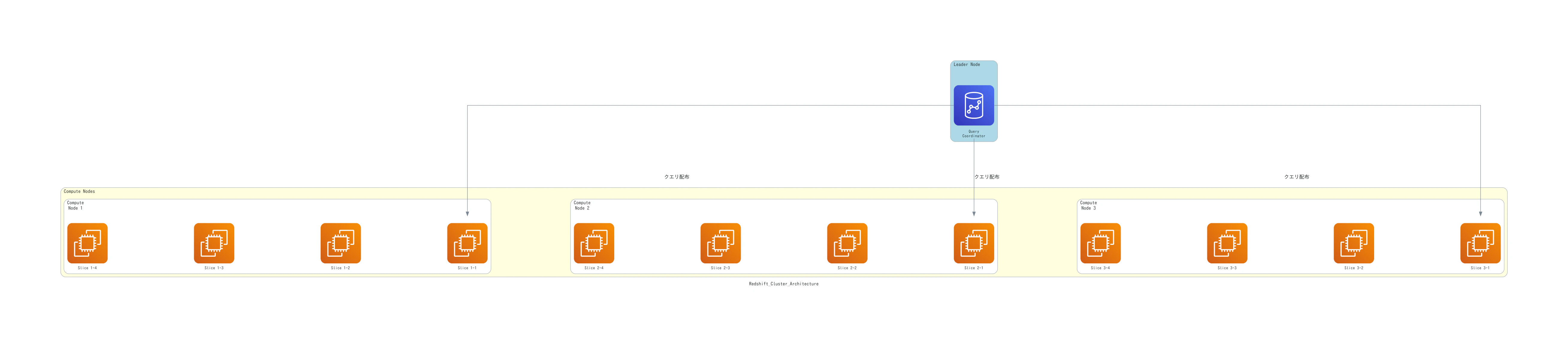Select the Slice 1-3 compute icon
This screenshot has width=1568, height=346.
coord(214,243)
